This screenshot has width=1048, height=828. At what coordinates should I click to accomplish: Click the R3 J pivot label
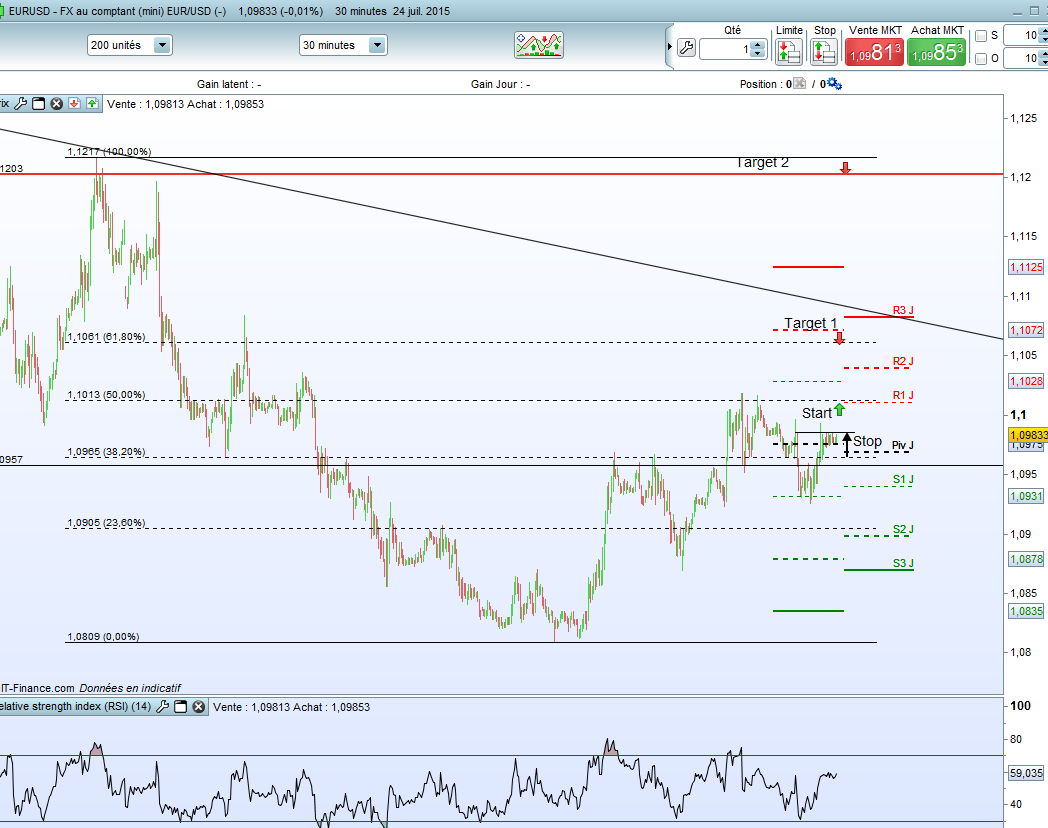coord(903,310)
